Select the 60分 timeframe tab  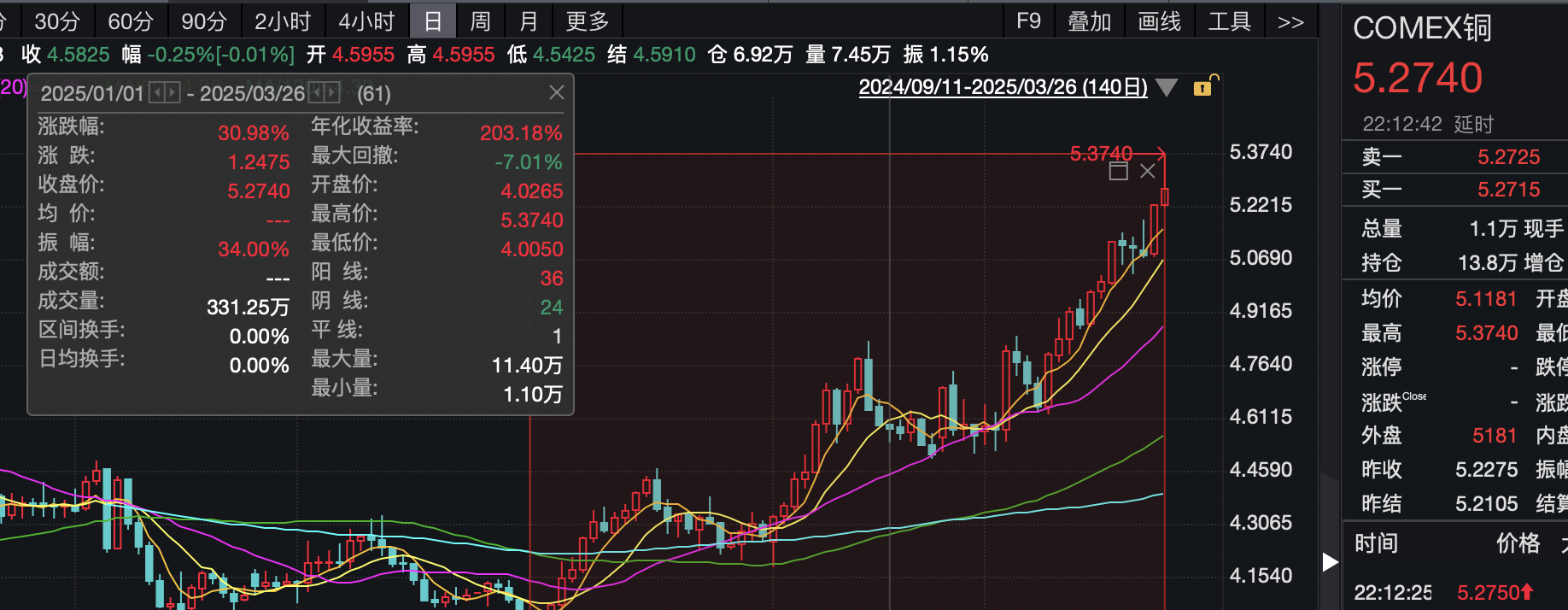click(130, 21)
